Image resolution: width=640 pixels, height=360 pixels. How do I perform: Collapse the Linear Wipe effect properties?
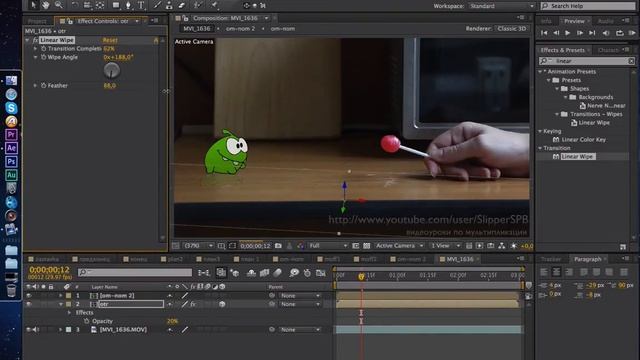(28, 40)
